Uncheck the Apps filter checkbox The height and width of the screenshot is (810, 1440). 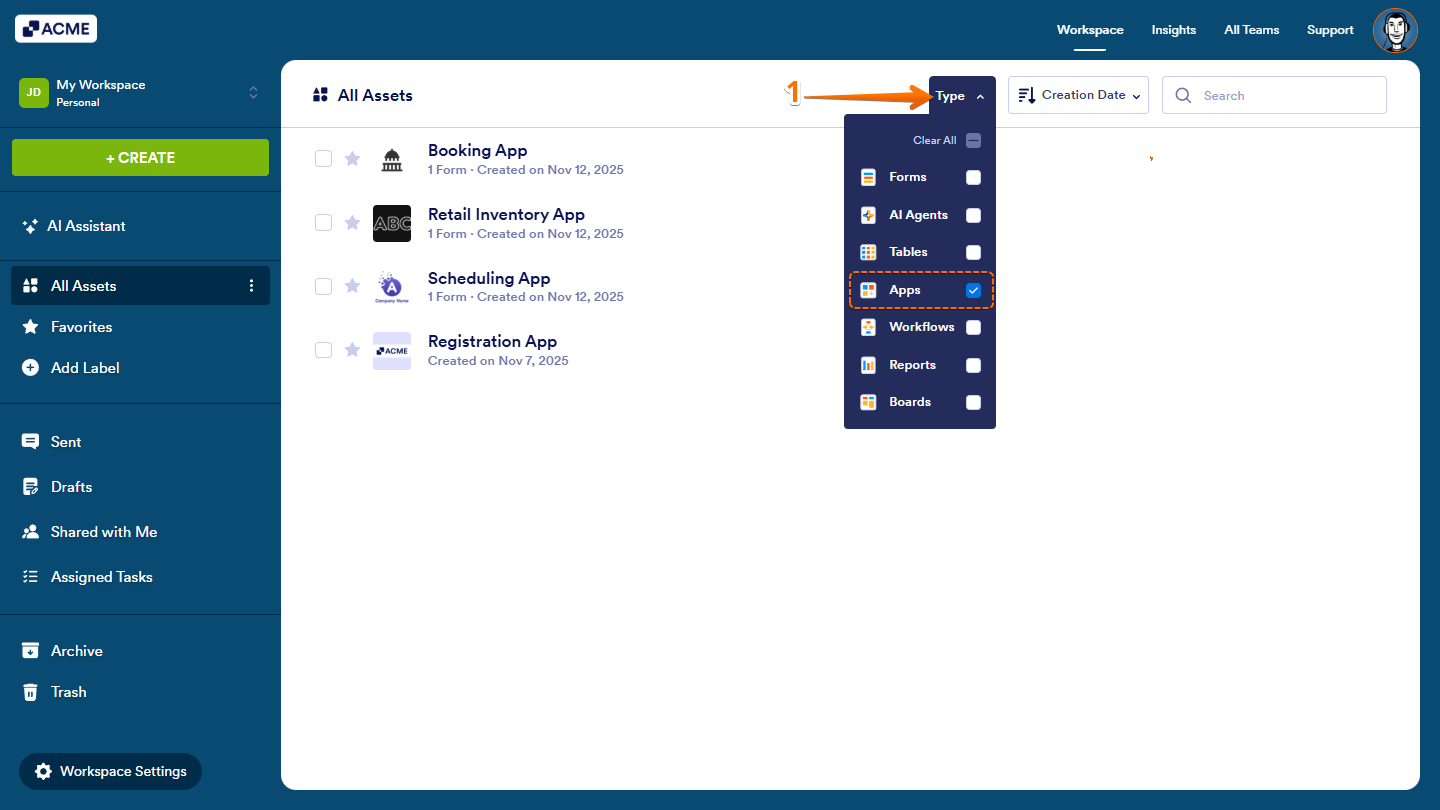(x=973, y=289)
